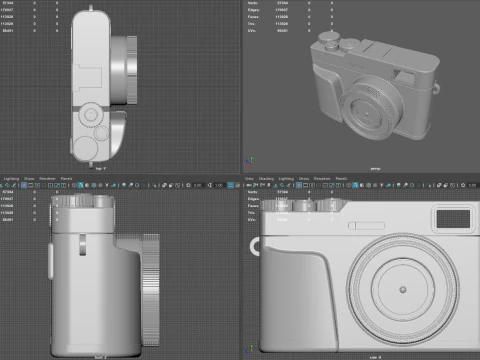Image resolution: width=480 pixels, height=360 pixels.
Task: Open the Shading menu of the lens-front viewport
Action: (266, 179)
